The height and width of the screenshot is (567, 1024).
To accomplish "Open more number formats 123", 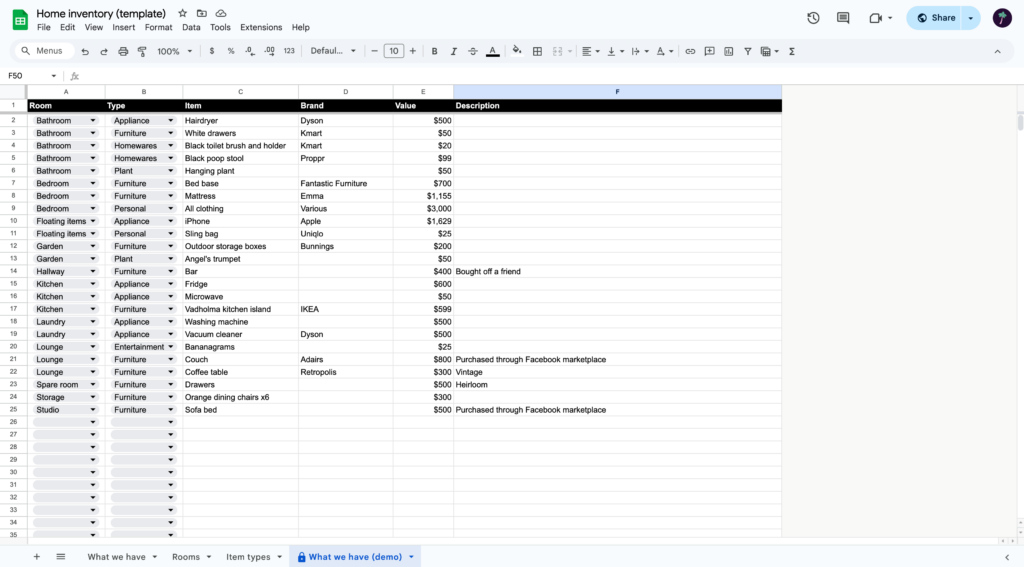I will pyautogui.click(x=289, y=51).
